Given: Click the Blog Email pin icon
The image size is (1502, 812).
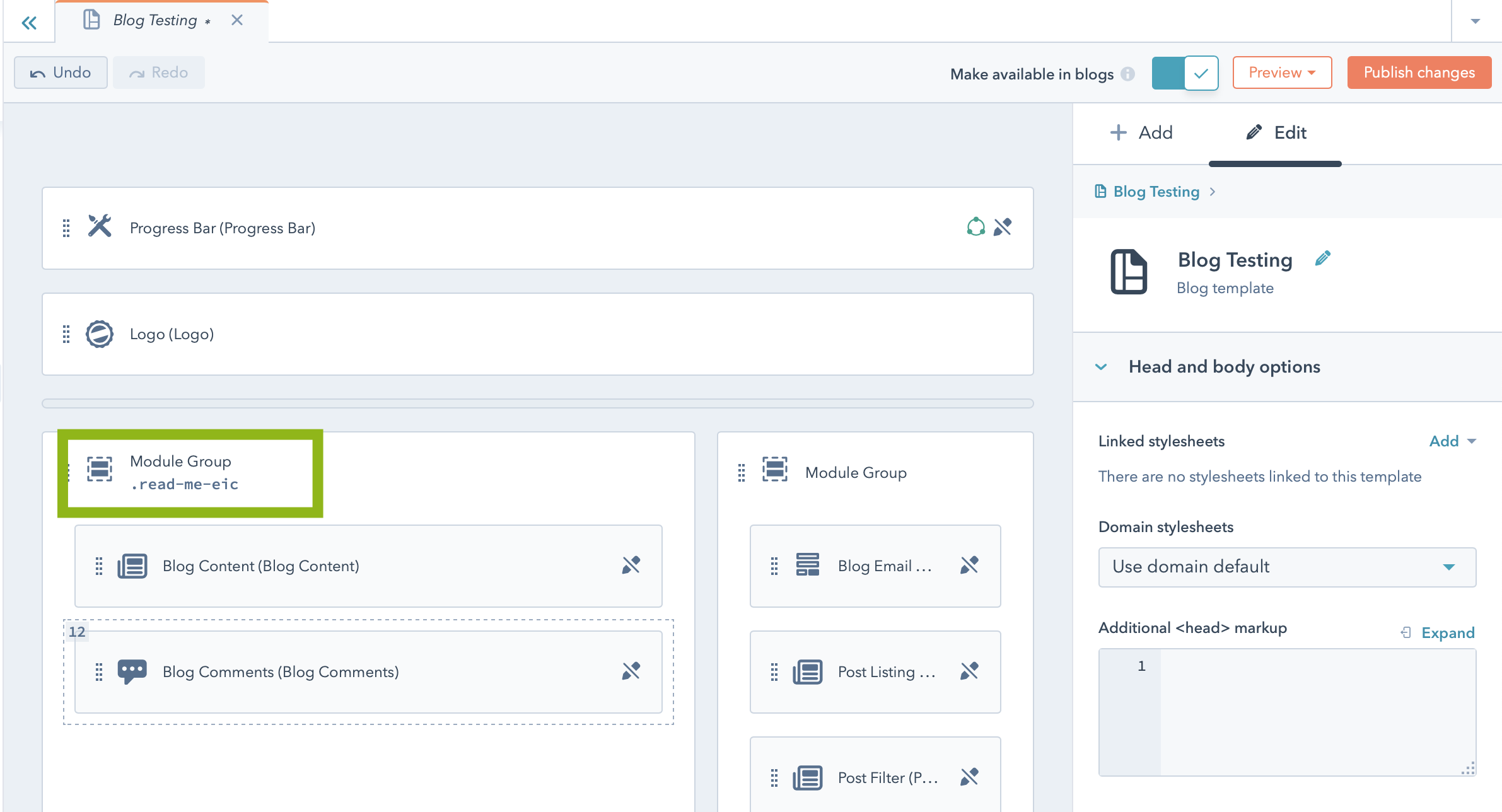Looking at the screenshot, I should click(969, 565).
